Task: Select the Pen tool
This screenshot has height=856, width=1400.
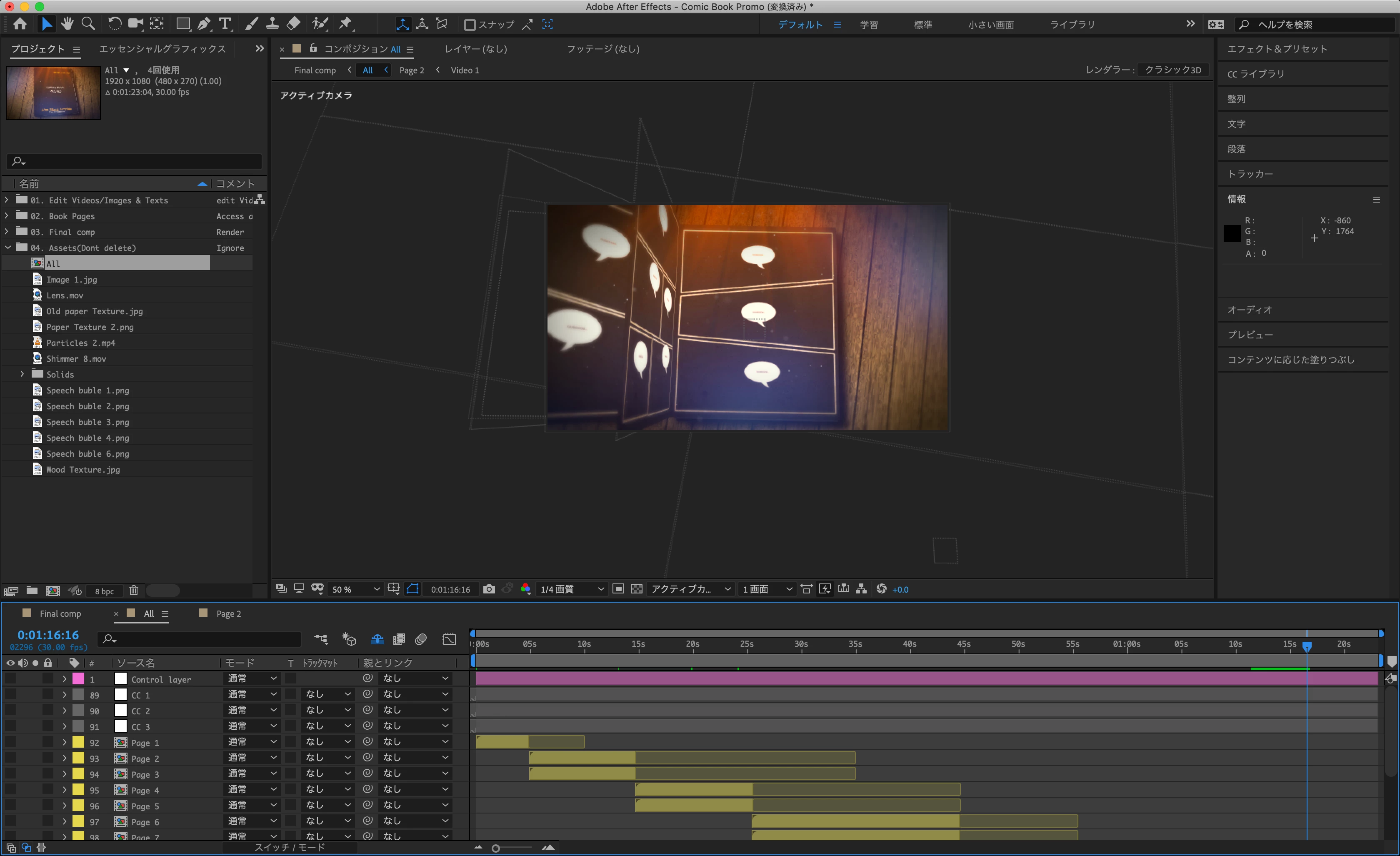Action: point(203,24)
